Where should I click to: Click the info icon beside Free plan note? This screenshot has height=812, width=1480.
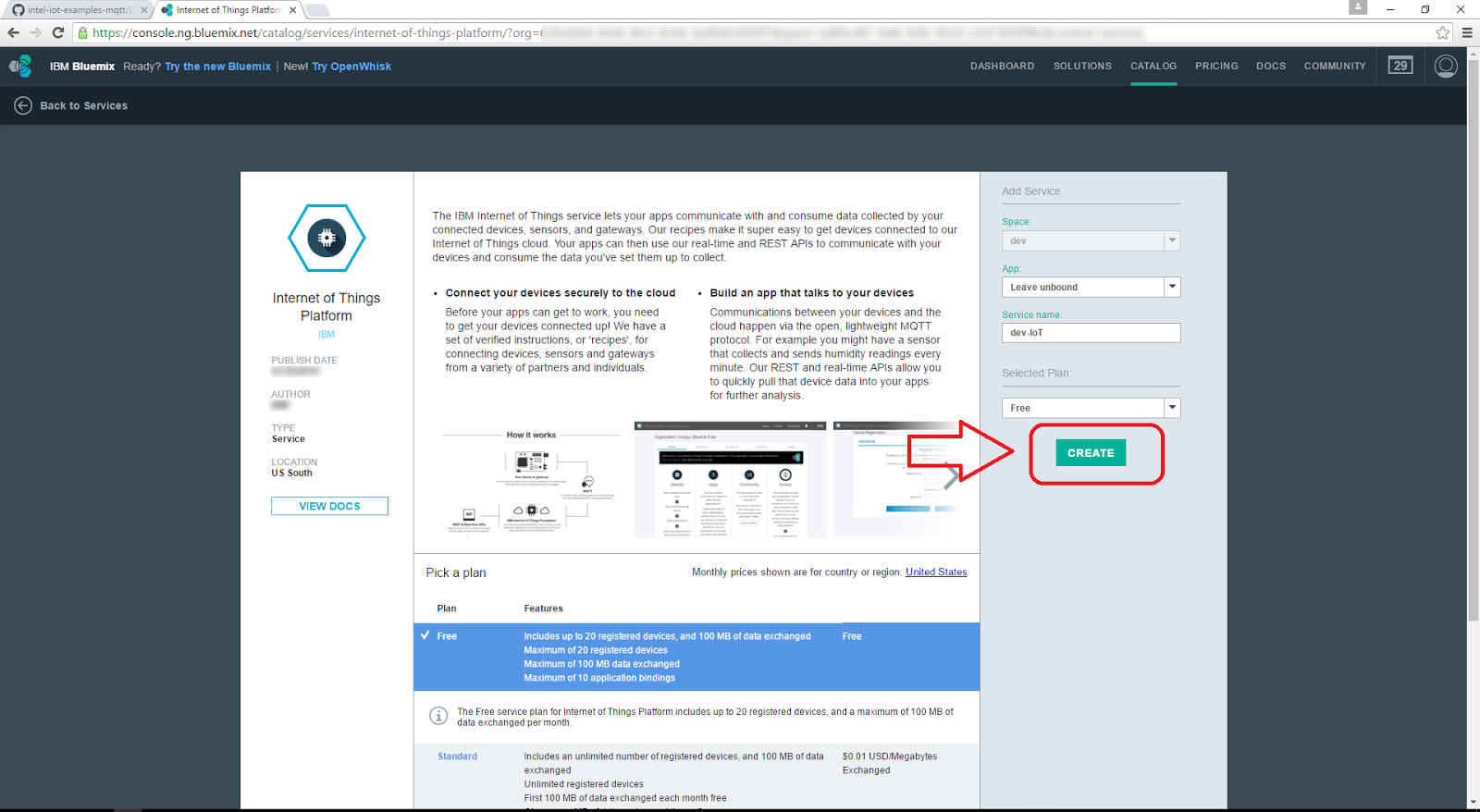pos(438,716)
